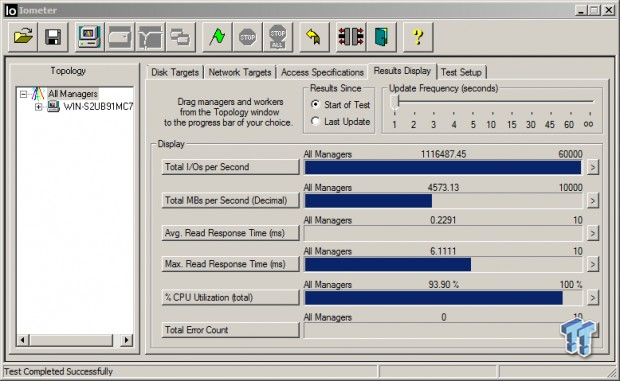Save the test configuration file
620x381 pixels.
[53, 37]
